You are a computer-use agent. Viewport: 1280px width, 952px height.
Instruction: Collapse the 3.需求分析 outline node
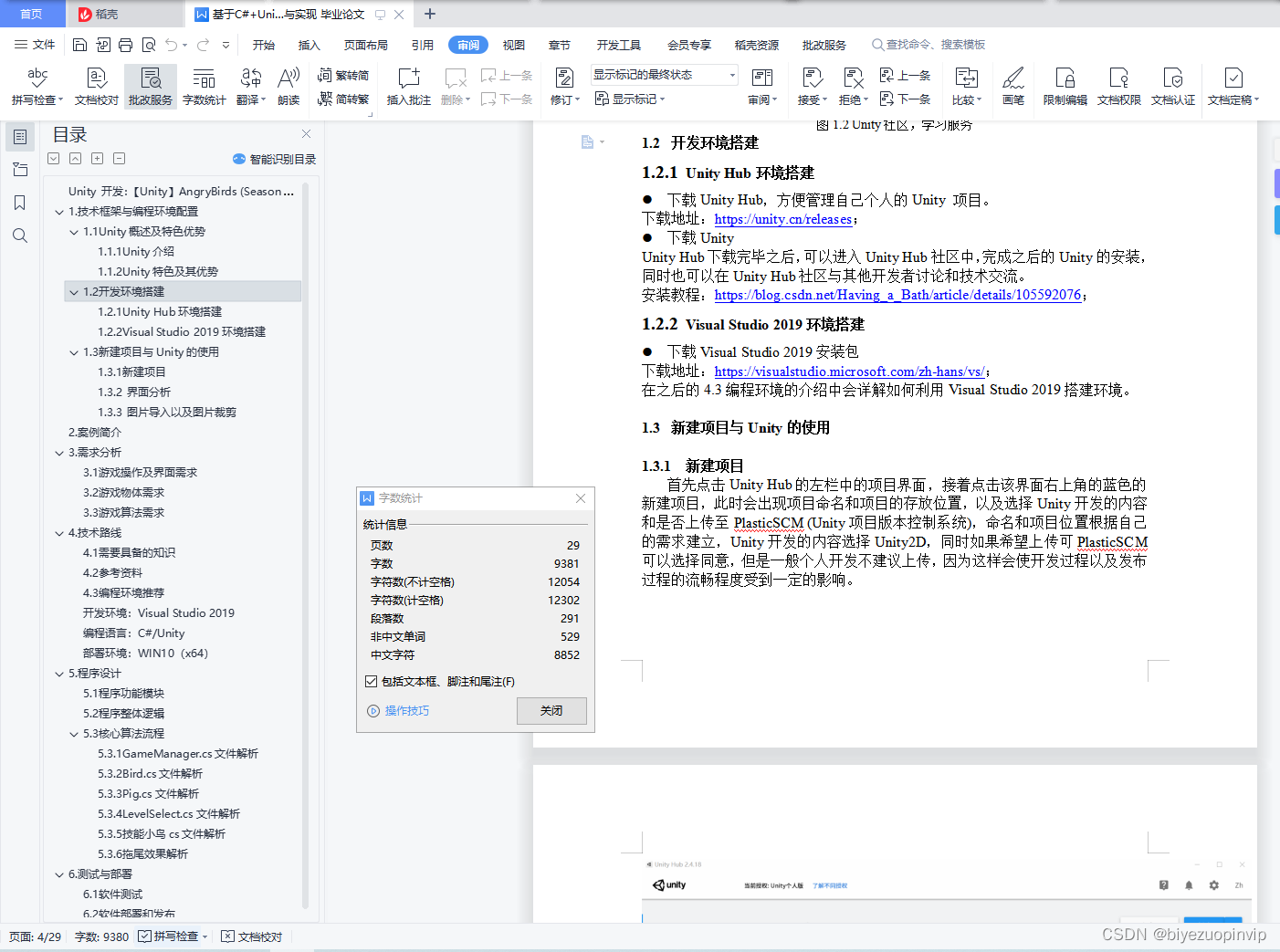pyautogui.click(x=59, y=453)
